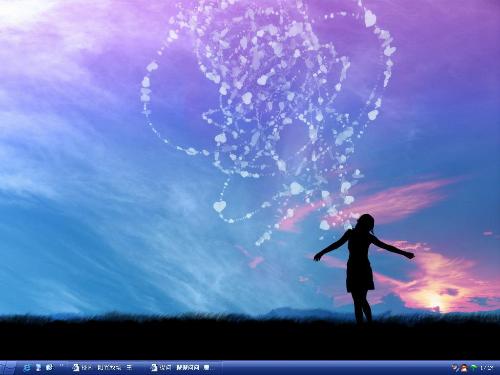The height and width of the screenshot is (375, 500).
Task: Click the dark grass field on desktop
Action: pyautogui.click(x=250, y=337)
